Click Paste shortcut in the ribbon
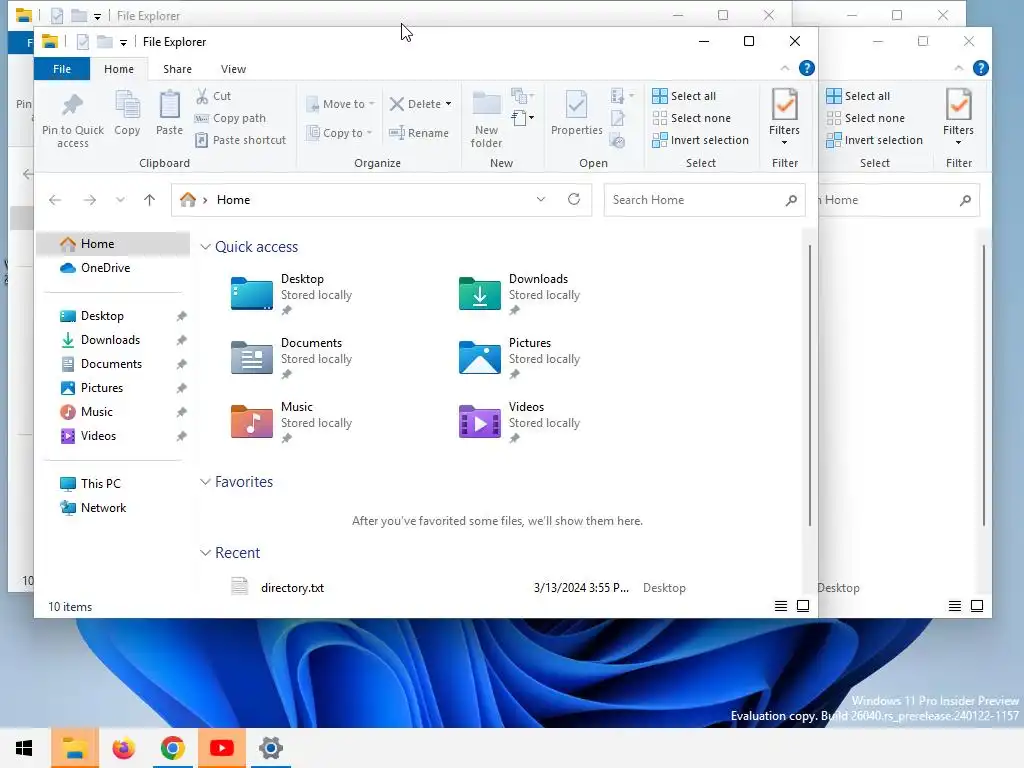Image resolution: width=1024 pixels, height=768 pixels. (240, 140)
